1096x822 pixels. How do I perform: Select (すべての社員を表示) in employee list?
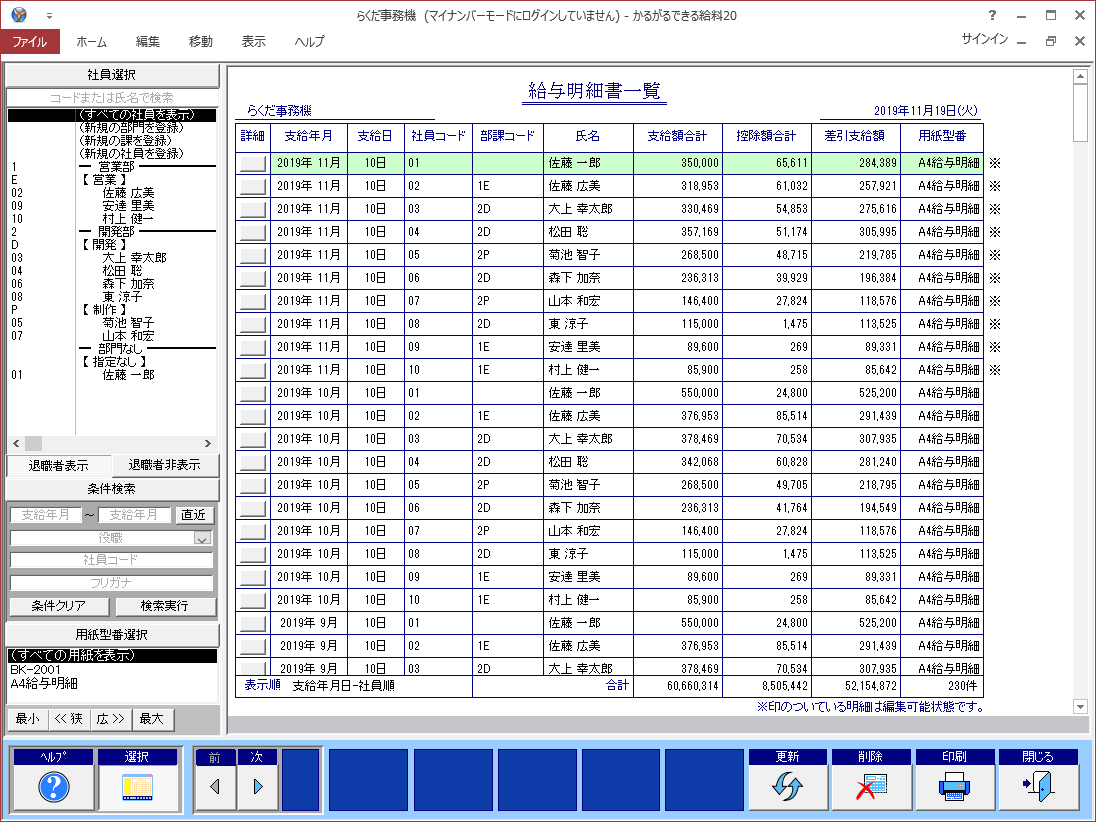click(x=112, y=115)
